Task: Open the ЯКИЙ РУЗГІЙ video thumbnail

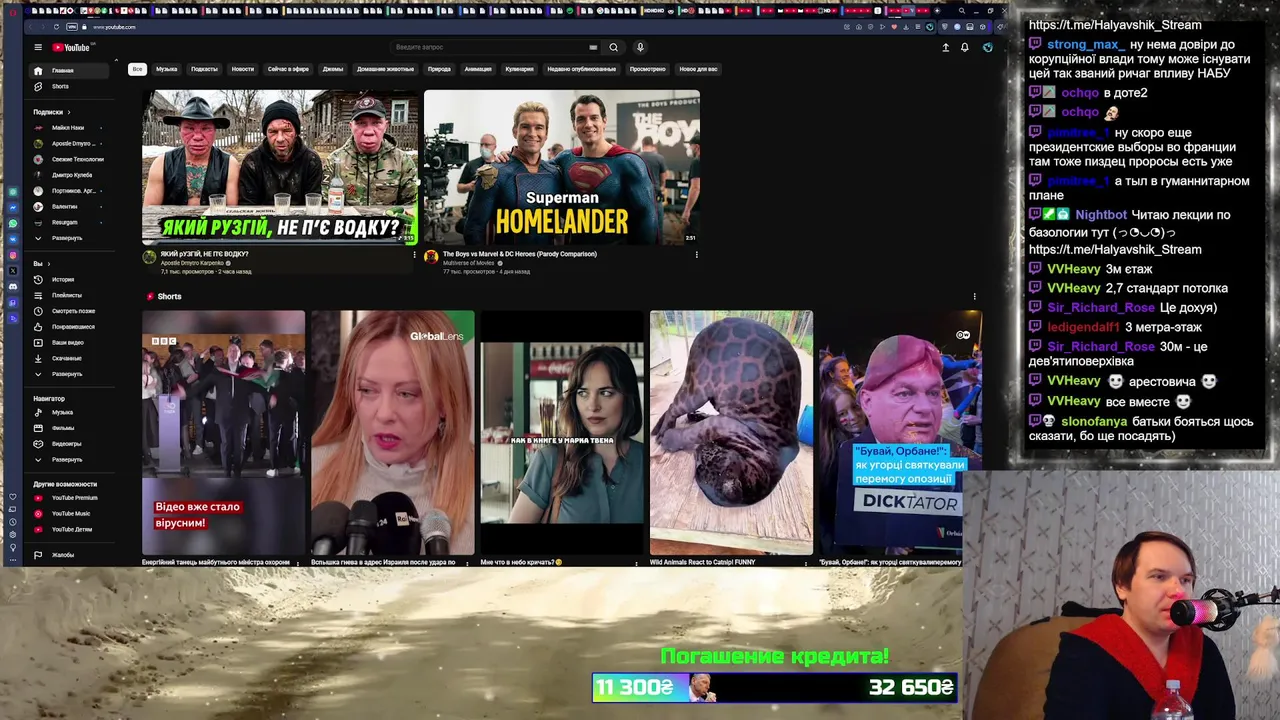Action: point(280,167)
